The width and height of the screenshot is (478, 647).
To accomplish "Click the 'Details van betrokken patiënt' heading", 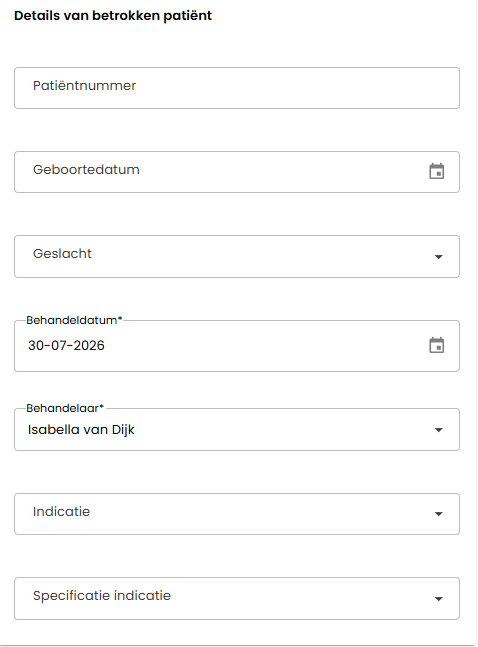I will (x=113, y=16).
